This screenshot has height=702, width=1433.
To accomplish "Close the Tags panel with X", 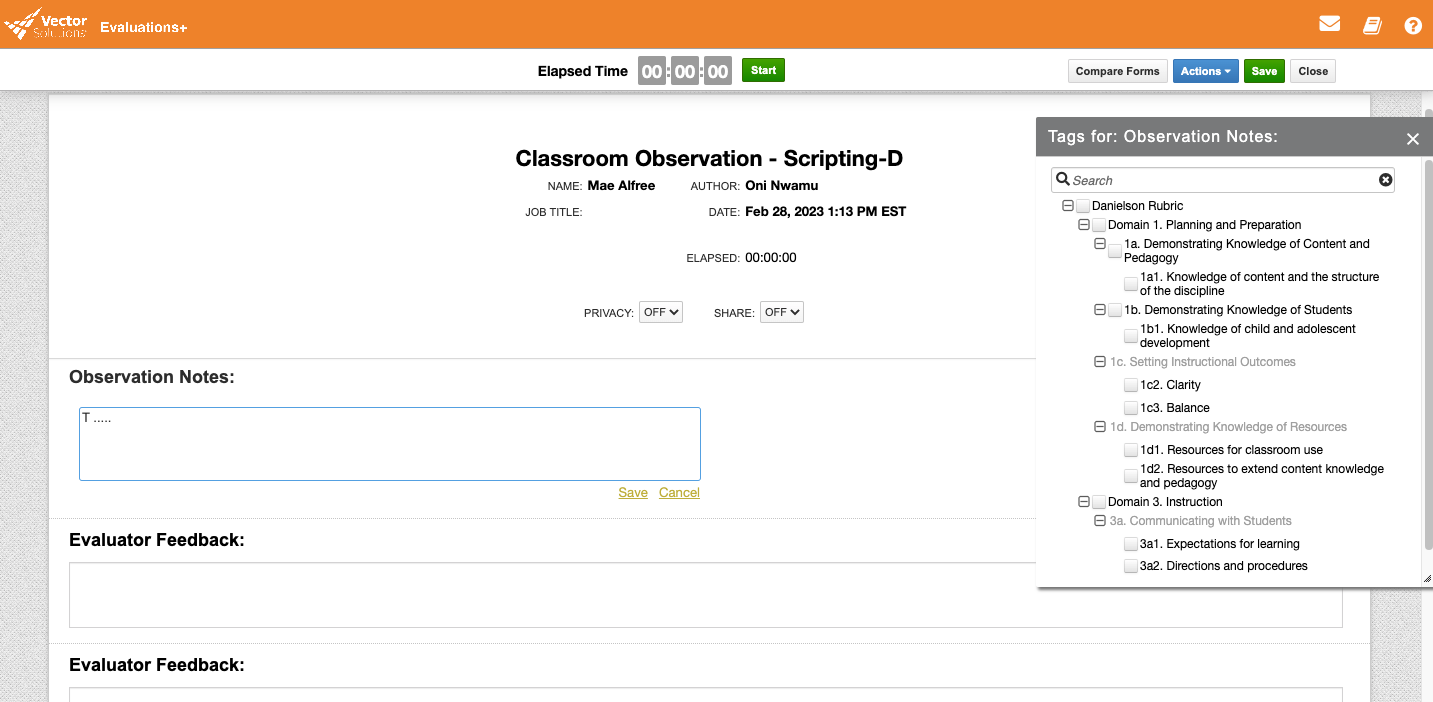I will click(1412, 139).
